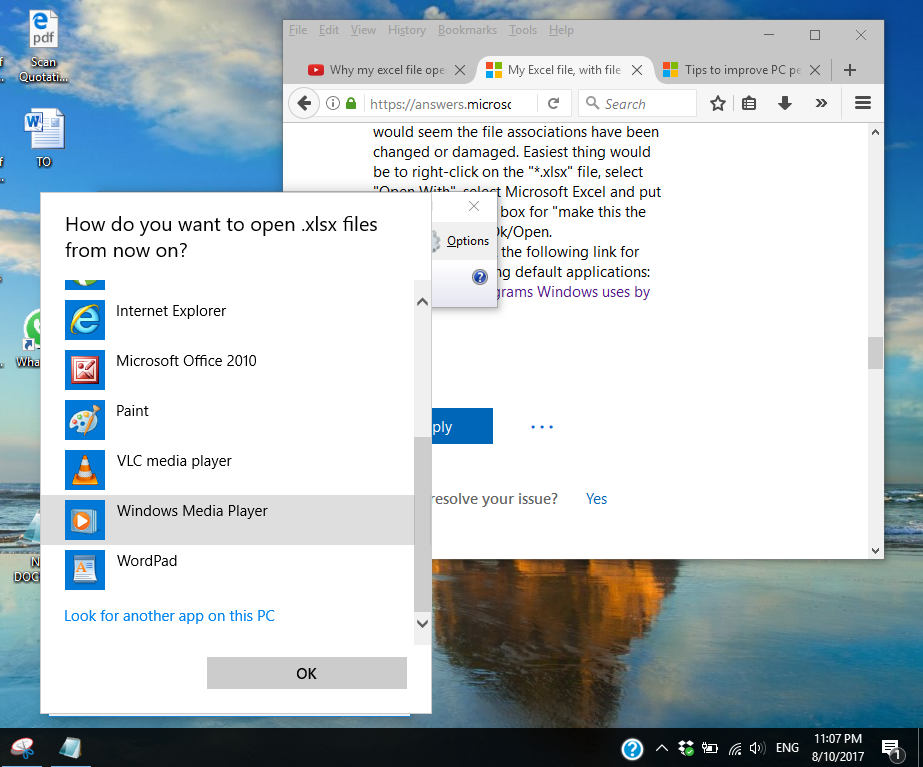Confirm with the OK button

pyautogui.click(x=307, y=673)
